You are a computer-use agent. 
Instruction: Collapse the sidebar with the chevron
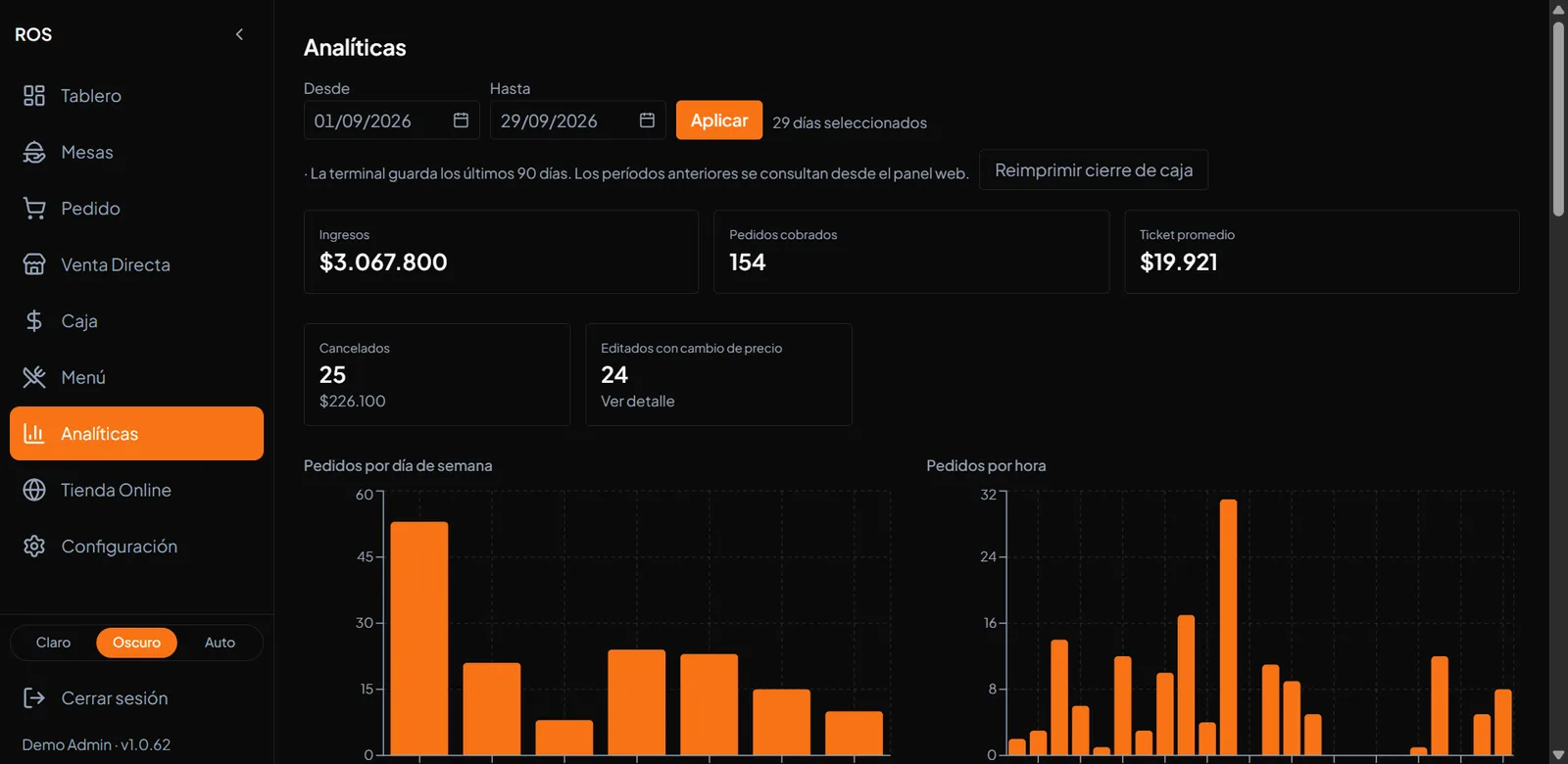click(x=239, y=34)
